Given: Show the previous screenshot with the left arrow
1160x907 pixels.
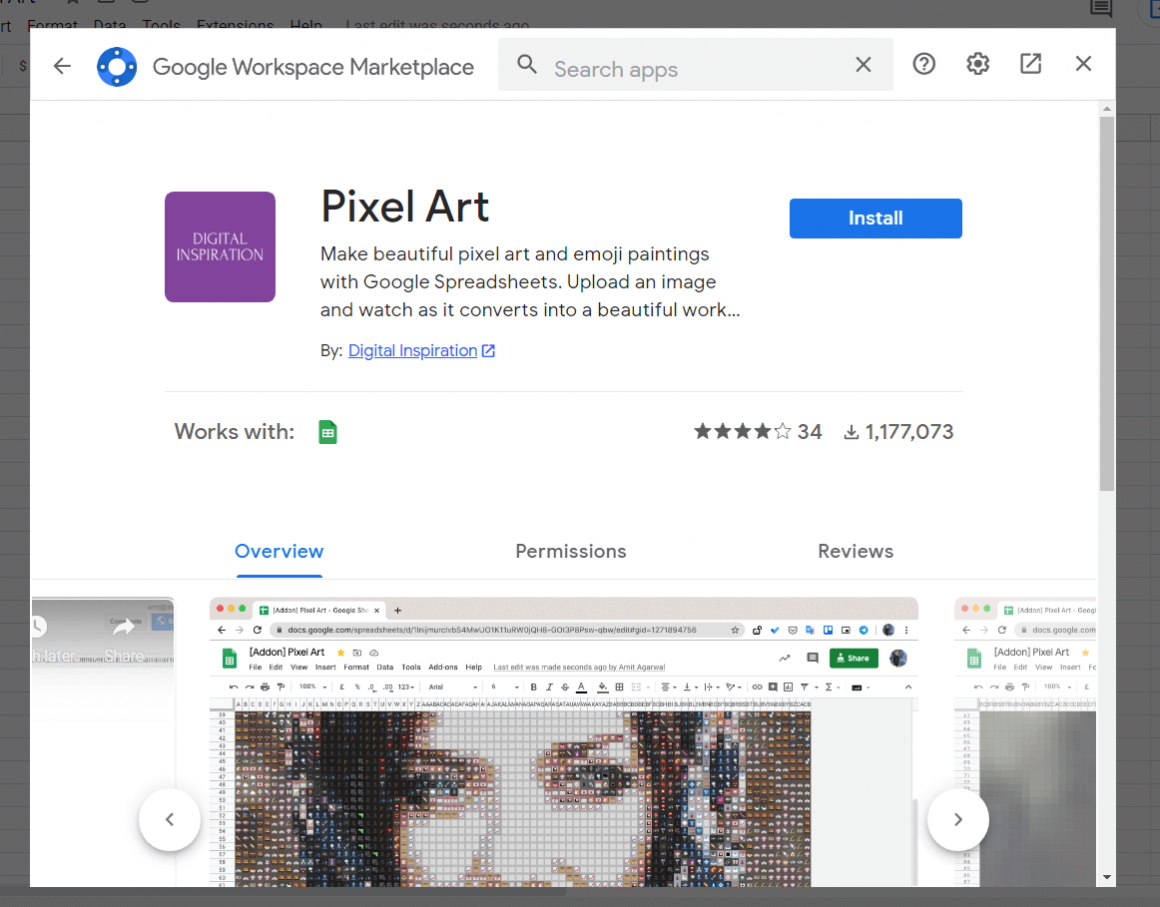Looking at the screenshot, I should (169, 819).
